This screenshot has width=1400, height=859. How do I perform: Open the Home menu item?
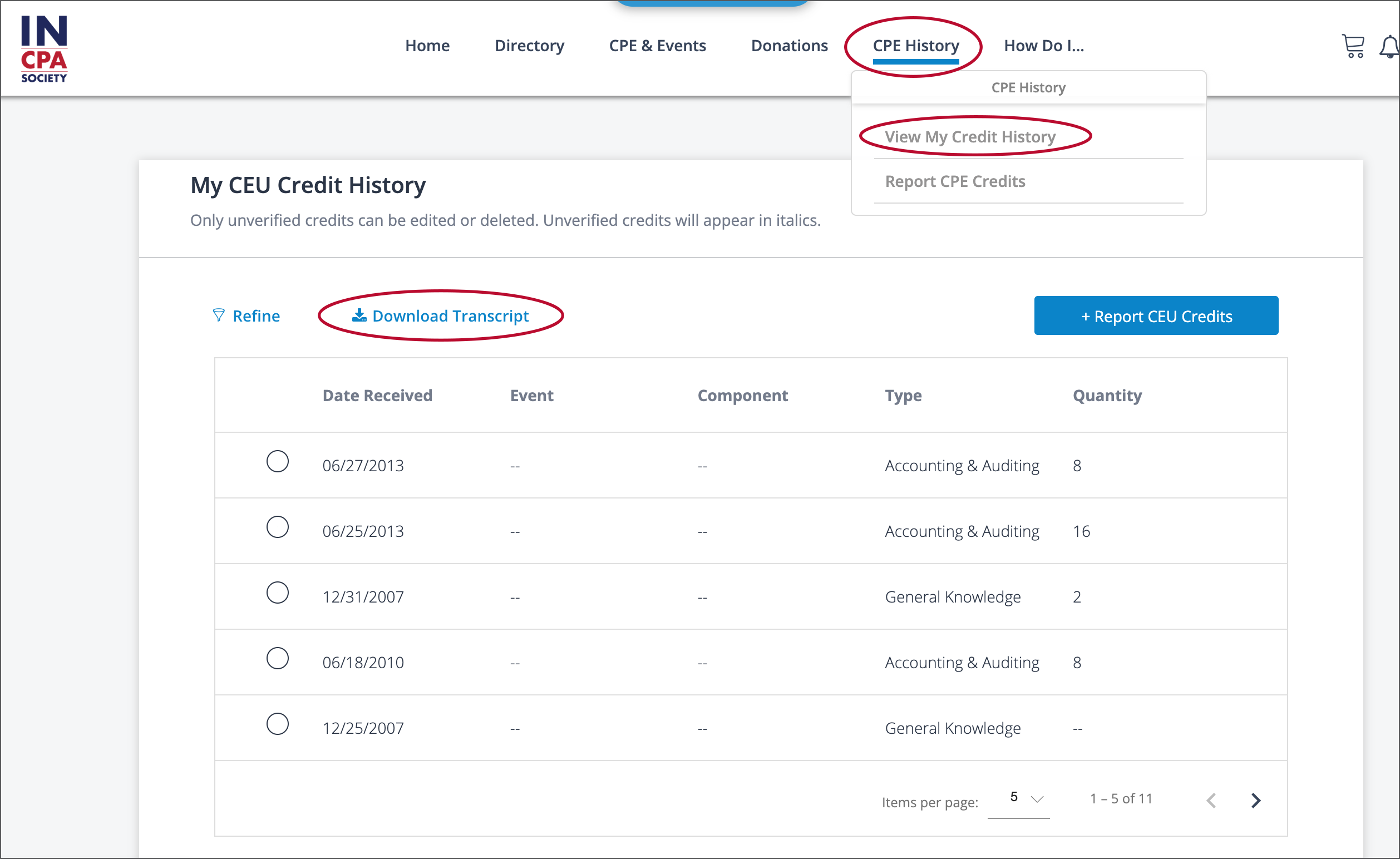coord(427,46)
